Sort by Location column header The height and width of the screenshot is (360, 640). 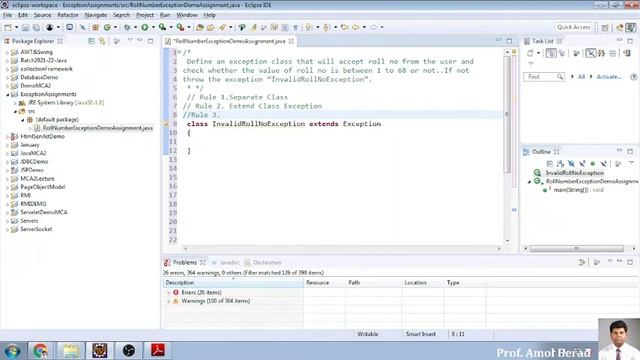[x=422, y=282]
